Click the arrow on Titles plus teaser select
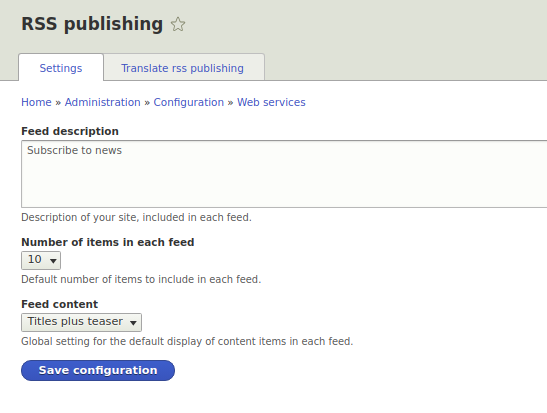 [x=133, y=323]
